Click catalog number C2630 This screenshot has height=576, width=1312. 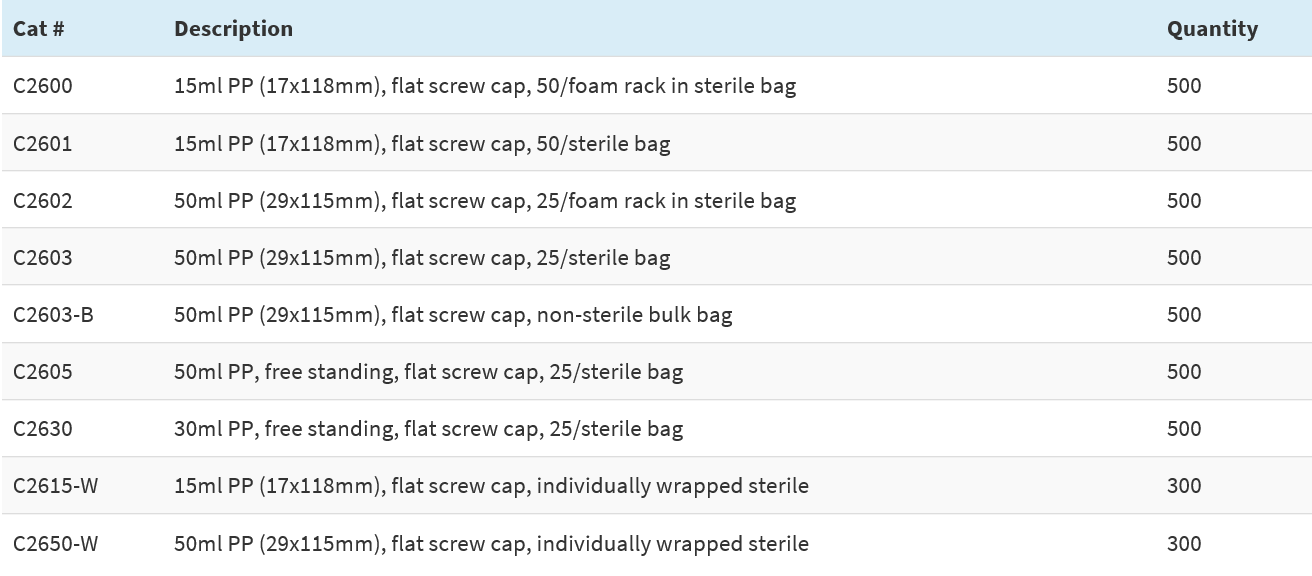point(43,429)
